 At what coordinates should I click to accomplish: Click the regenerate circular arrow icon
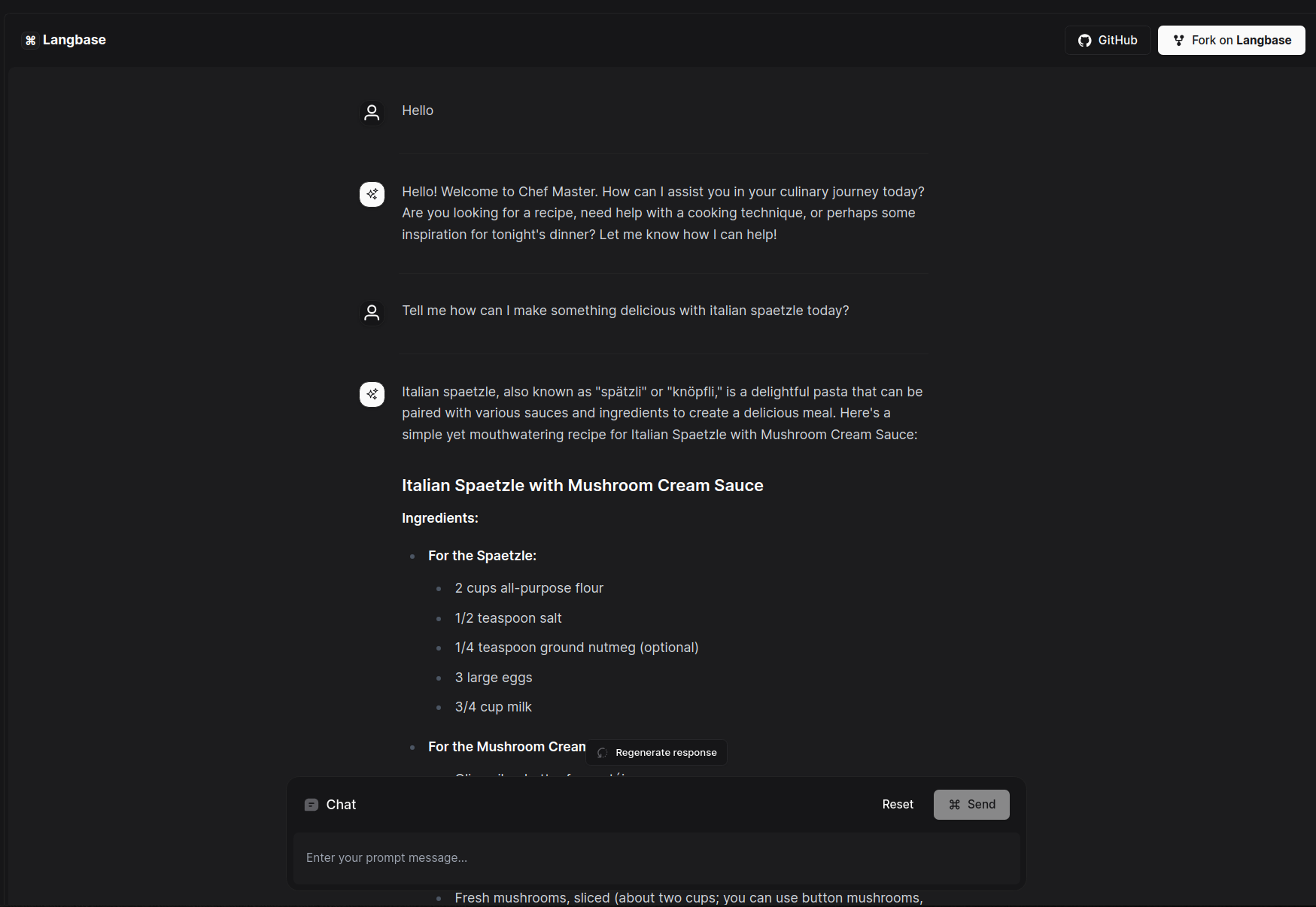click(602, 753)
